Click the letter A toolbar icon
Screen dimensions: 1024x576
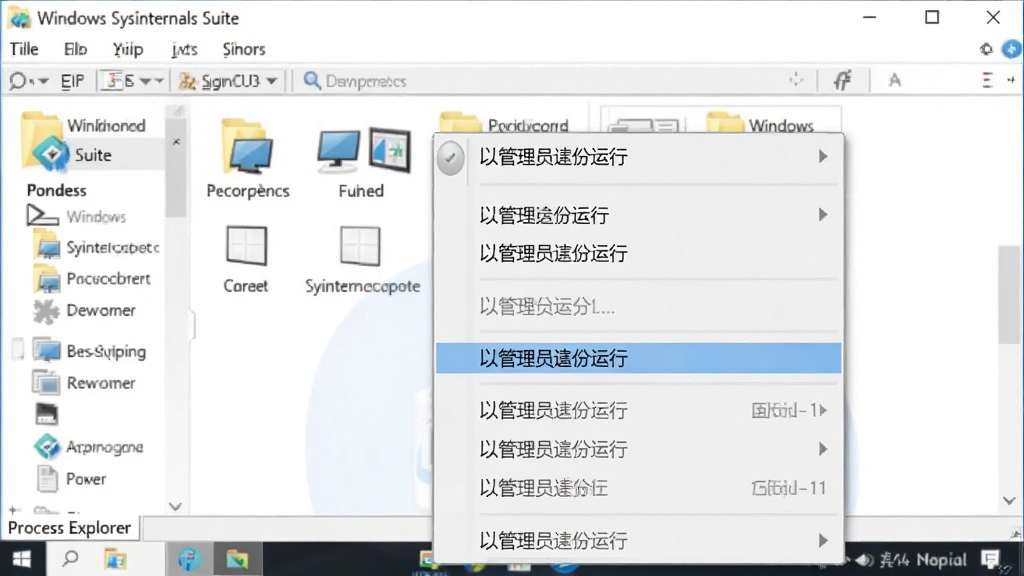(895, 80)
